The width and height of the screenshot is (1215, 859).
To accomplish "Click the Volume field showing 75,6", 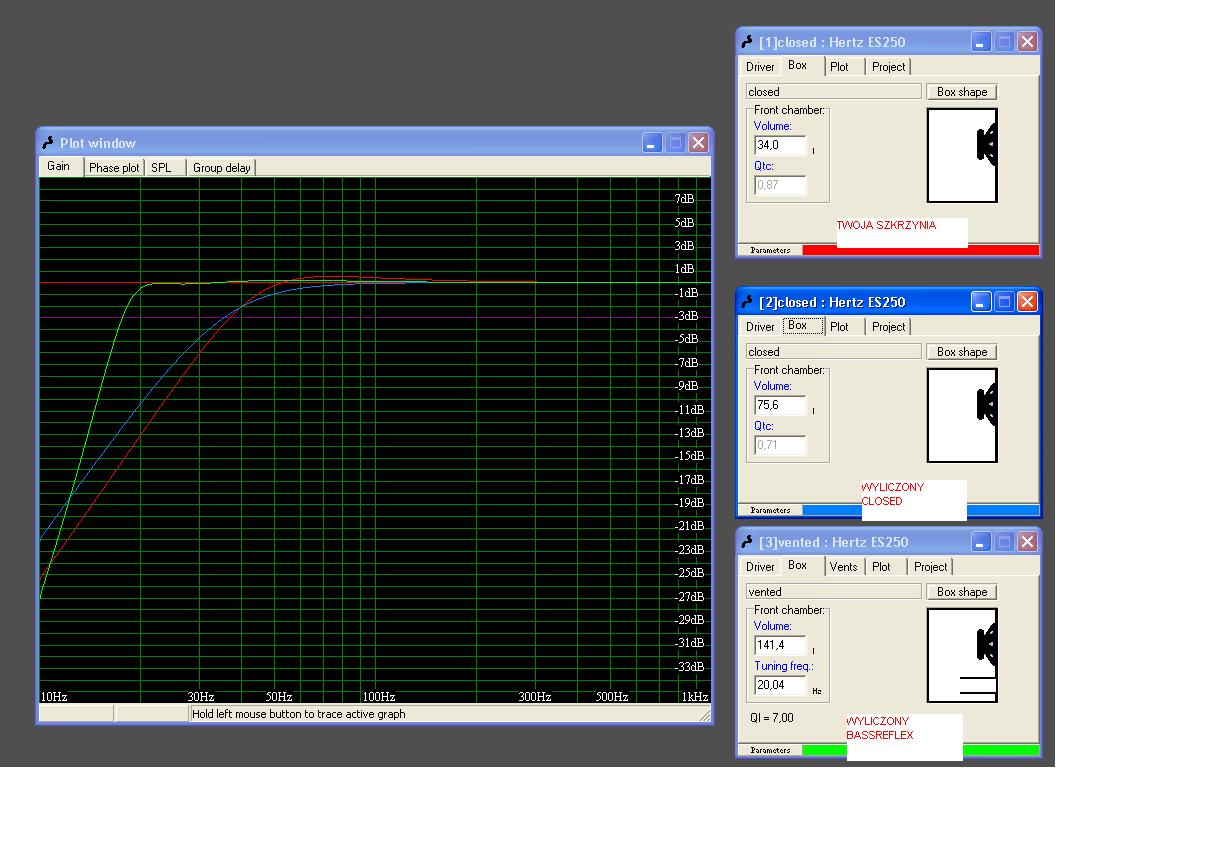I will (x=780, y=406).
